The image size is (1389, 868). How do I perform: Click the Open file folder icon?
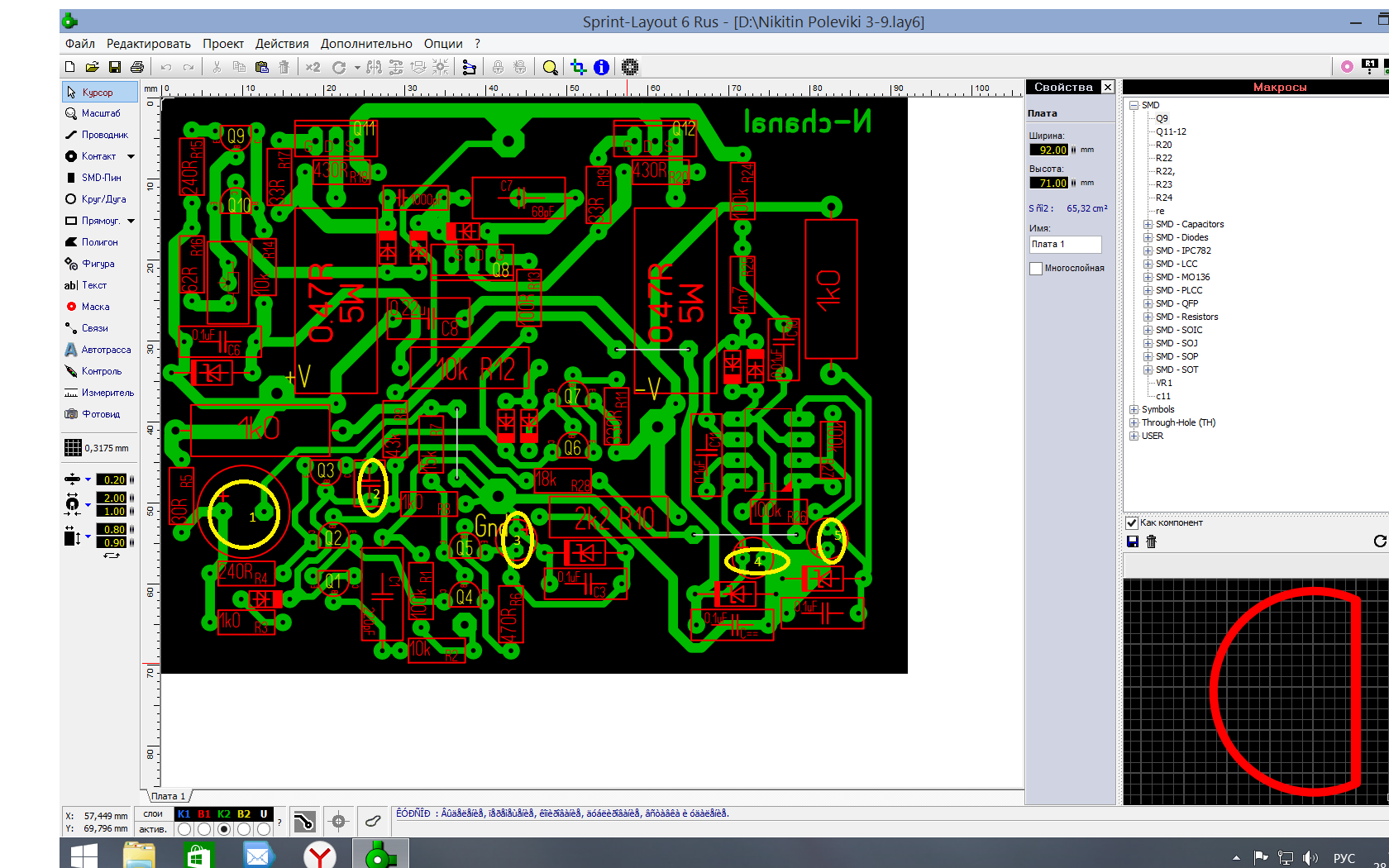(x=93, y=67)
